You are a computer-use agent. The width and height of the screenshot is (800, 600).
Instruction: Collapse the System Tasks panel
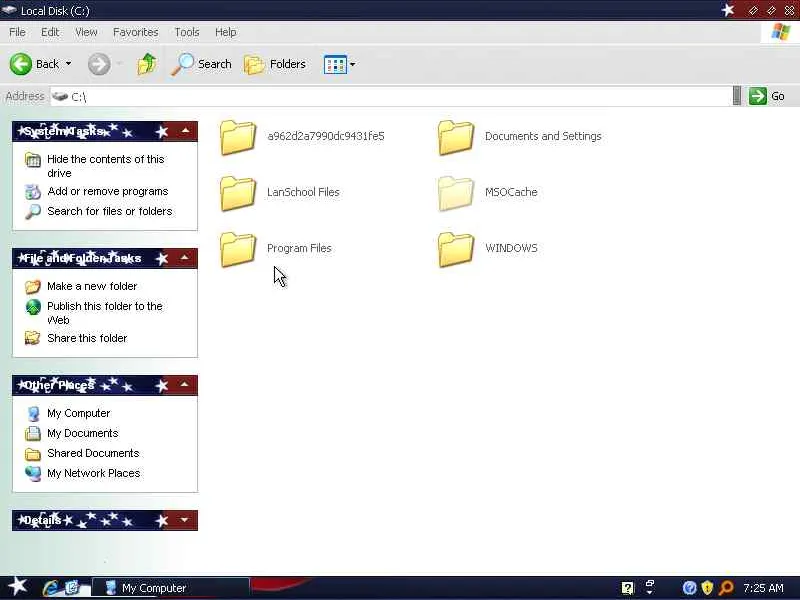[x=185, y=132]
